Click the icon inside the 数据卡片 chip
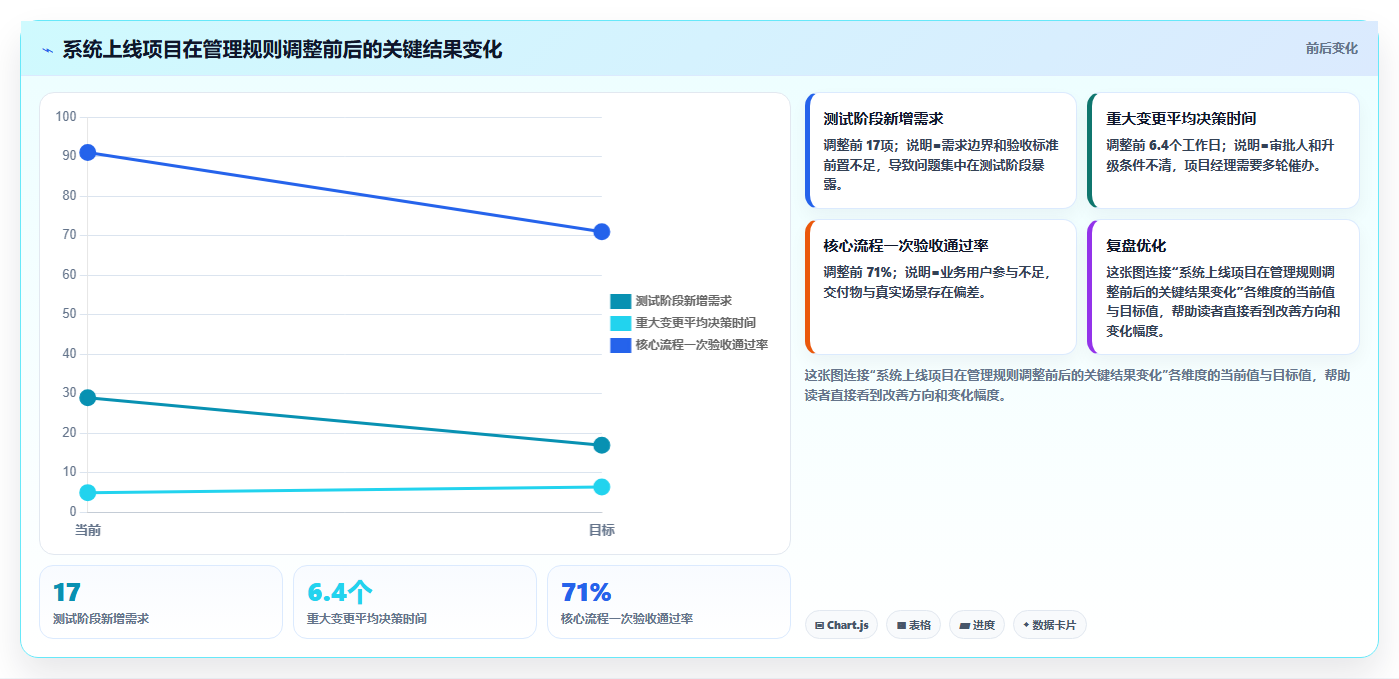The image size is (1399, 679). pyautogui.click(x=1026, y=625)
